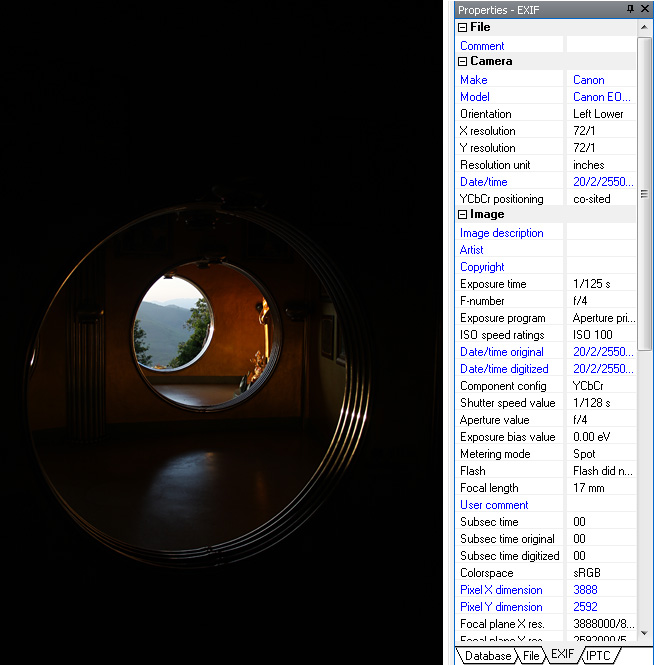The width and height of the screenshot is (660, 665).
Task: Edit the Artist value field
Action: tap(600, 250)
